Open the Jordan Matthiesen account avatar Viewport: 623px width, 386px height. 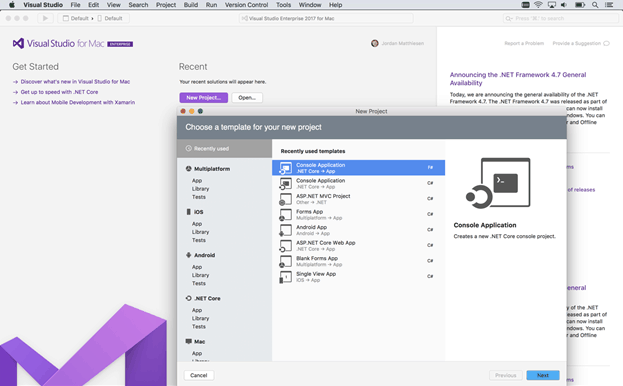click(x=375, y=43)
